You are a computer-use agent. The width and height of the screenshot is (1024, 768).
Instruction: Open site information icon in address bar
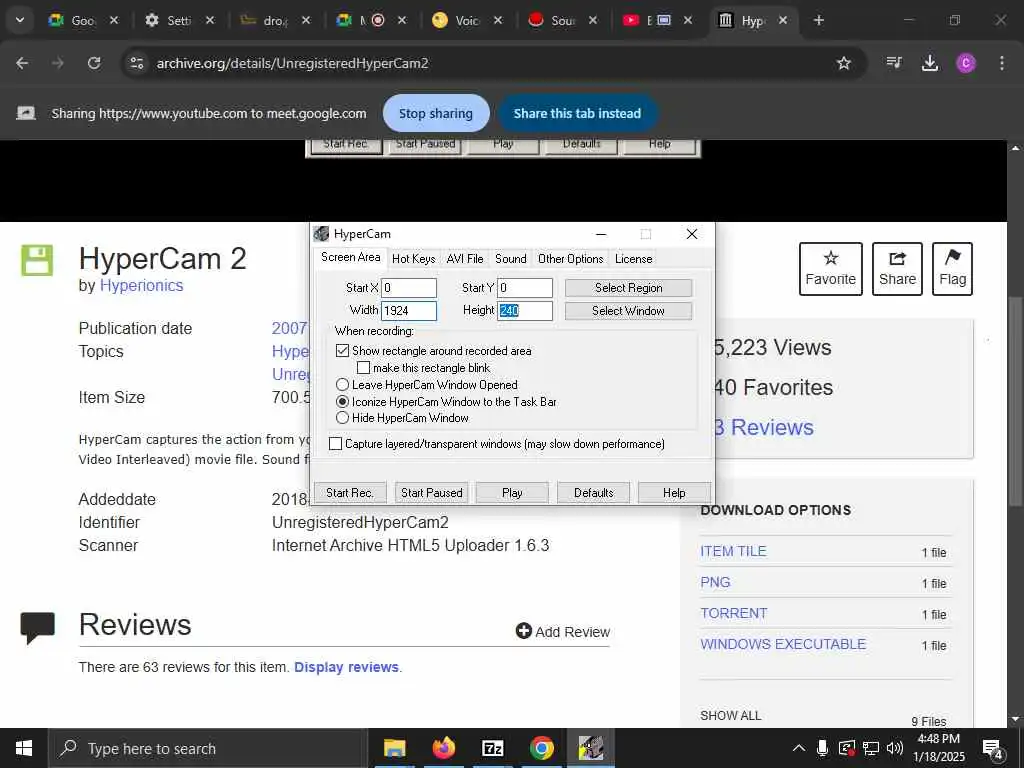[136, 63]
